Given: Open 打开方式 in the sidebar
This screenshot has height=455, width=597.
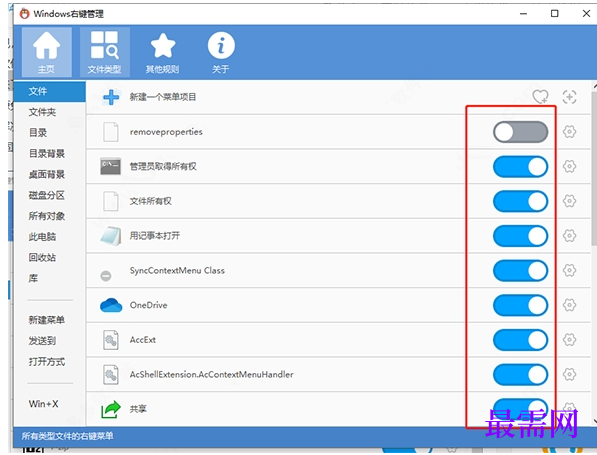Looking at the screenshot, I should pyautogui.click(x=47, y=362).
